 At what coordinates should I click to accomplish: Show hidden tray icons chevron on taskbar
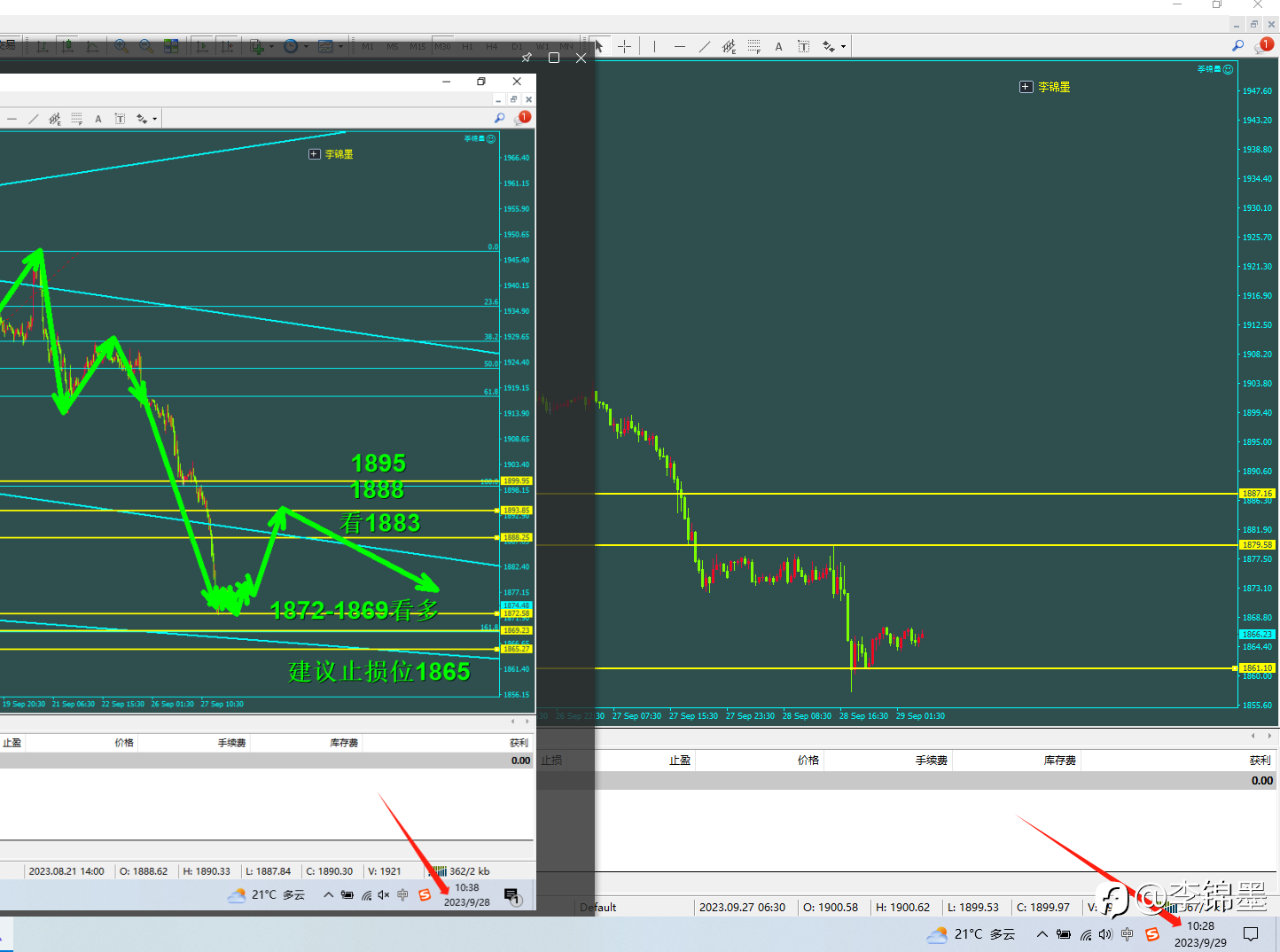1042,934
